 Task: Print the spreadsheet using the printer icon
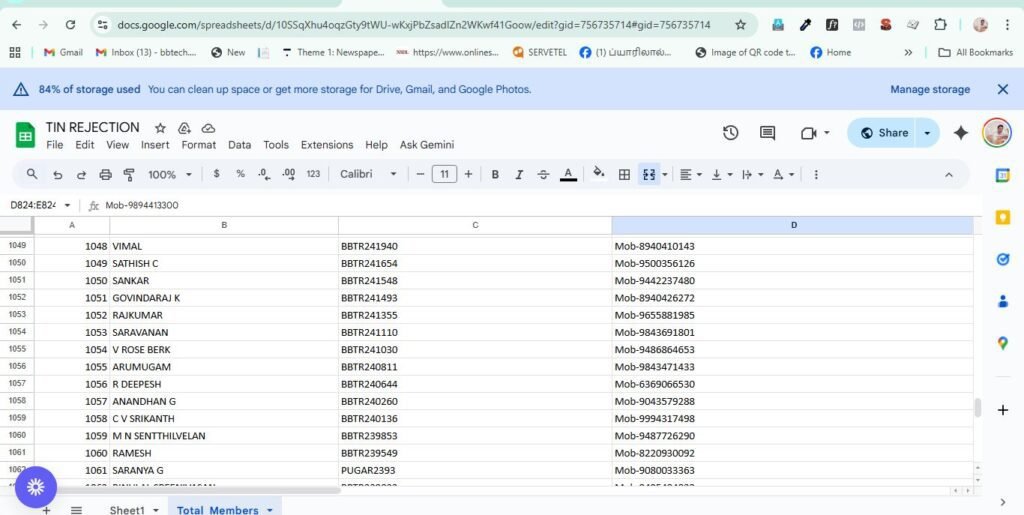point(106,174)
